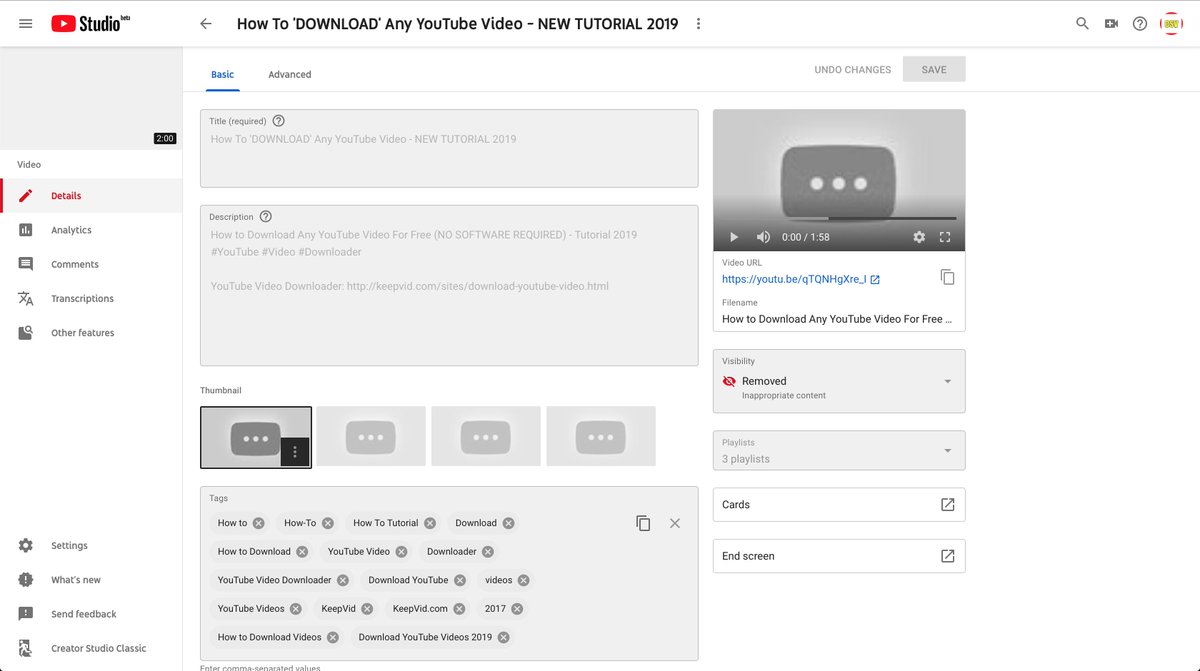
Task: Click the sidebar video preview thumbnail
Action: [x=91, y=98]
